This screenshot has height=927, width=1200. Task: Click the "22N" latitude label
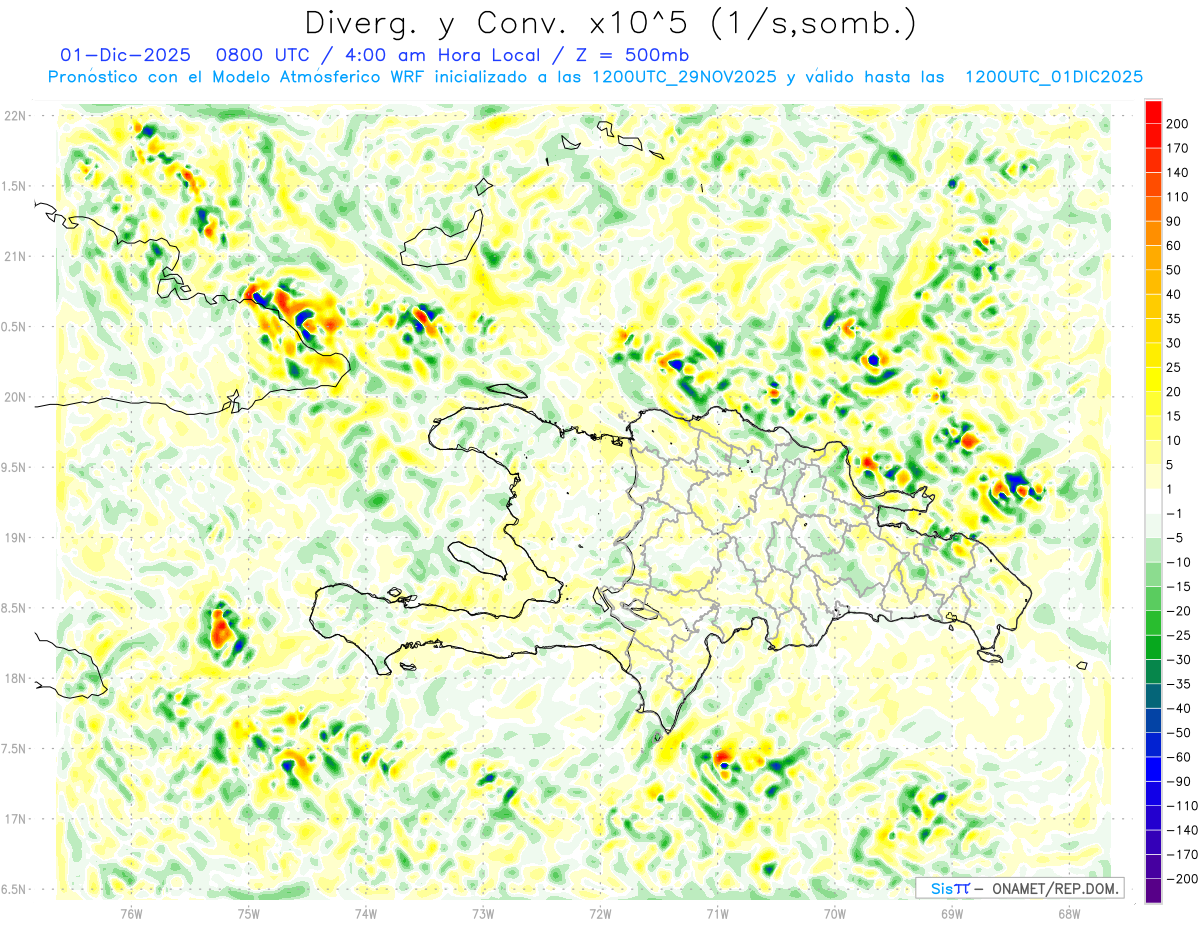[17, 116]
